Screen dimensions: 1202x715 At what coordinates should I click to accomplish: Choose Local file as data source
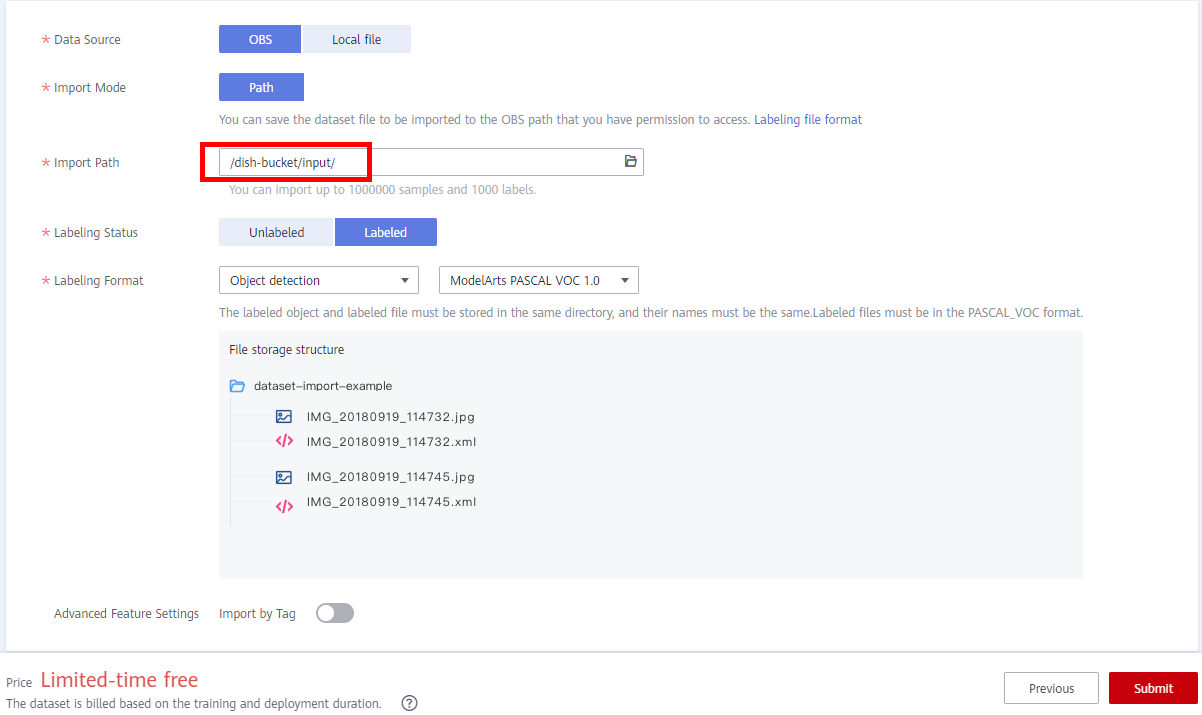click(356, 40)
